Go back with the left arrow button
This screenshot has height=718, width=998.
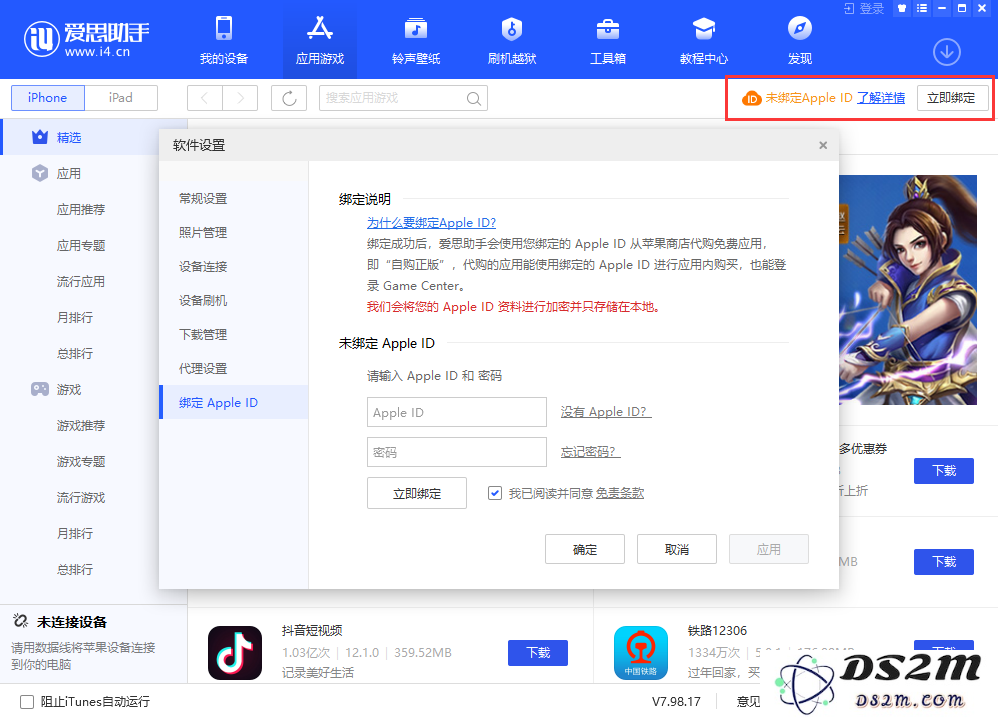click(204, 98)
